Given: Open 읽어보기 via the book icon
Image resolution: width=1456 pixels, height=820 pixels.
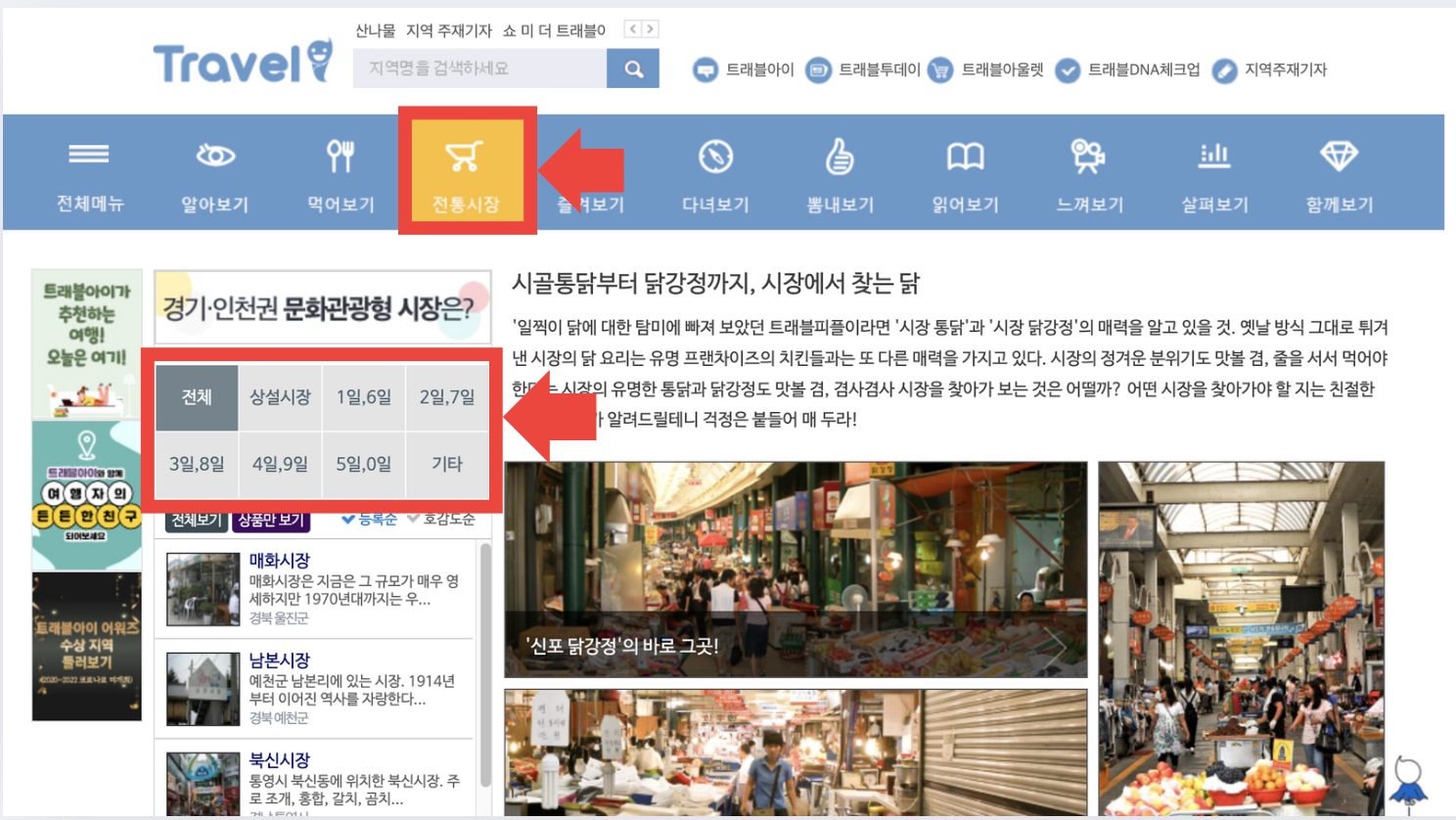Looking at the screenshot, I should pos(965,154).
